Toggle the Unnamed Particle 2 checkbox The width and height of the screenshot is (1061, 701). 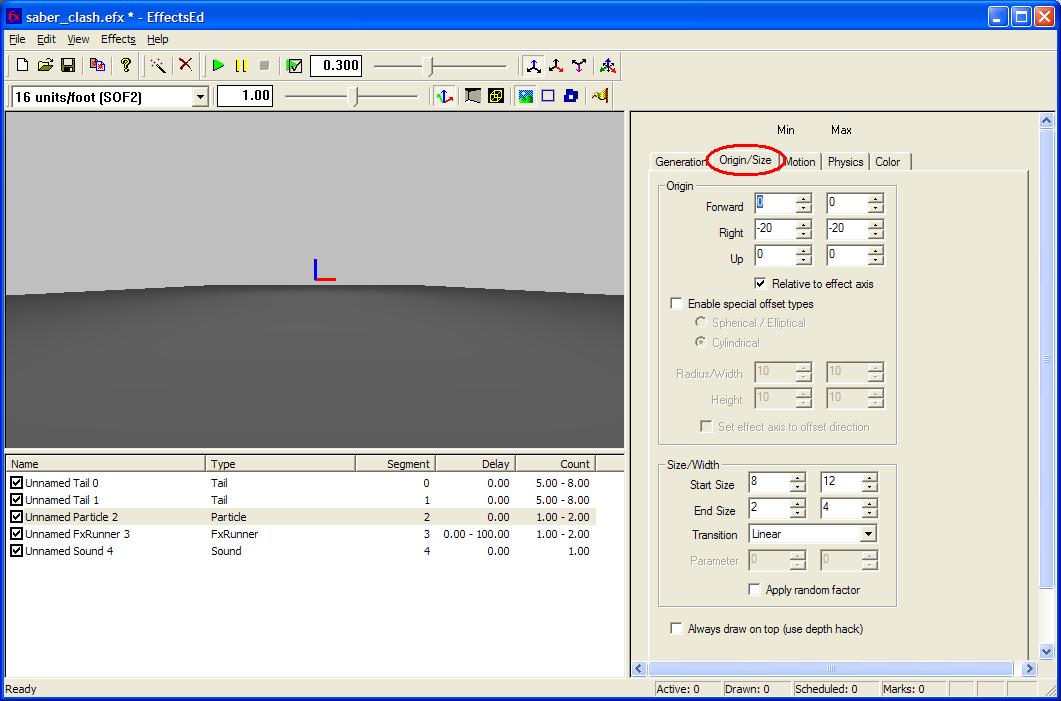[17, 516]
